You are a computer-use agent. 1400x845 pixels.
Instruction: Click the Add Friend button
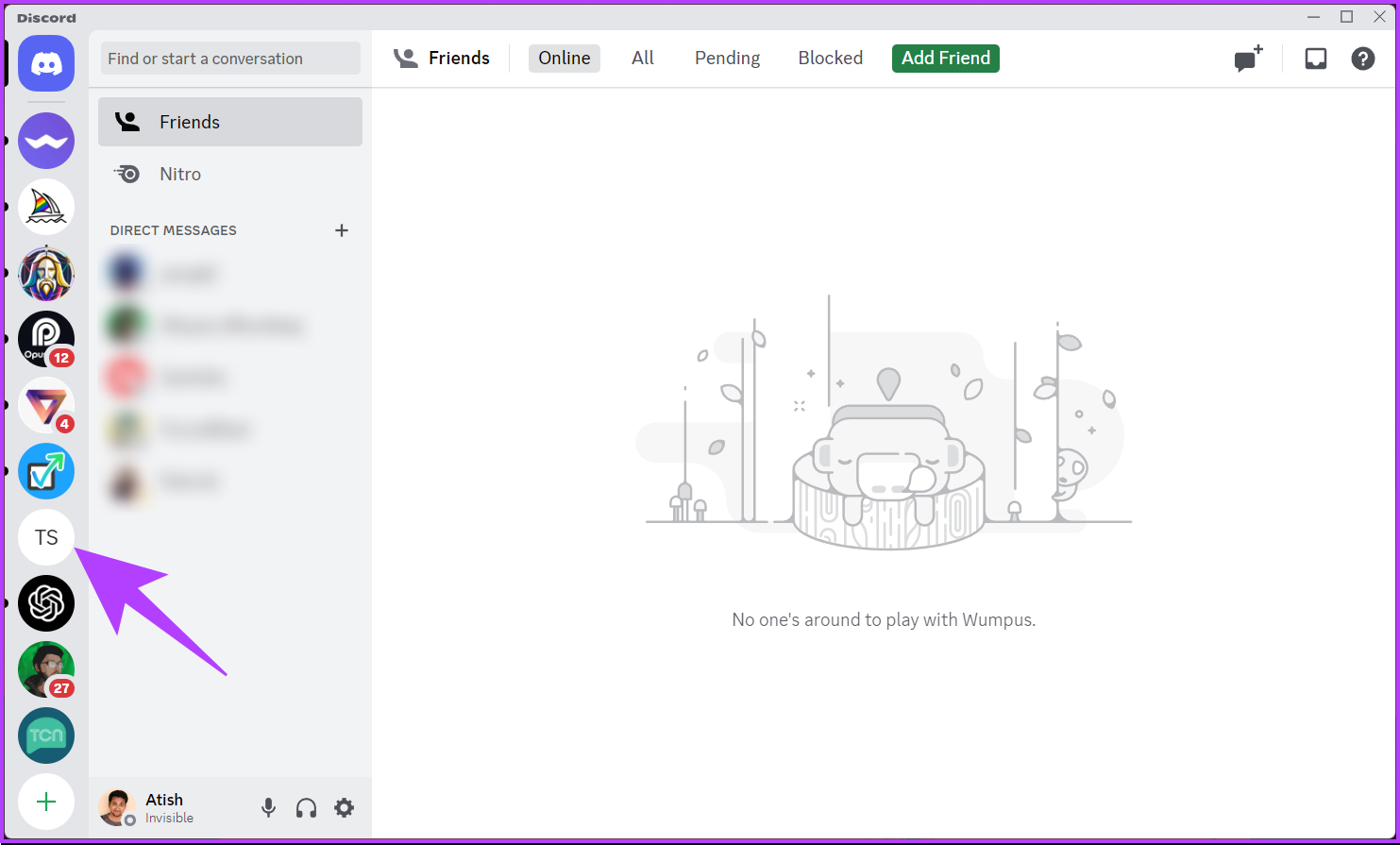pos(946,58)
